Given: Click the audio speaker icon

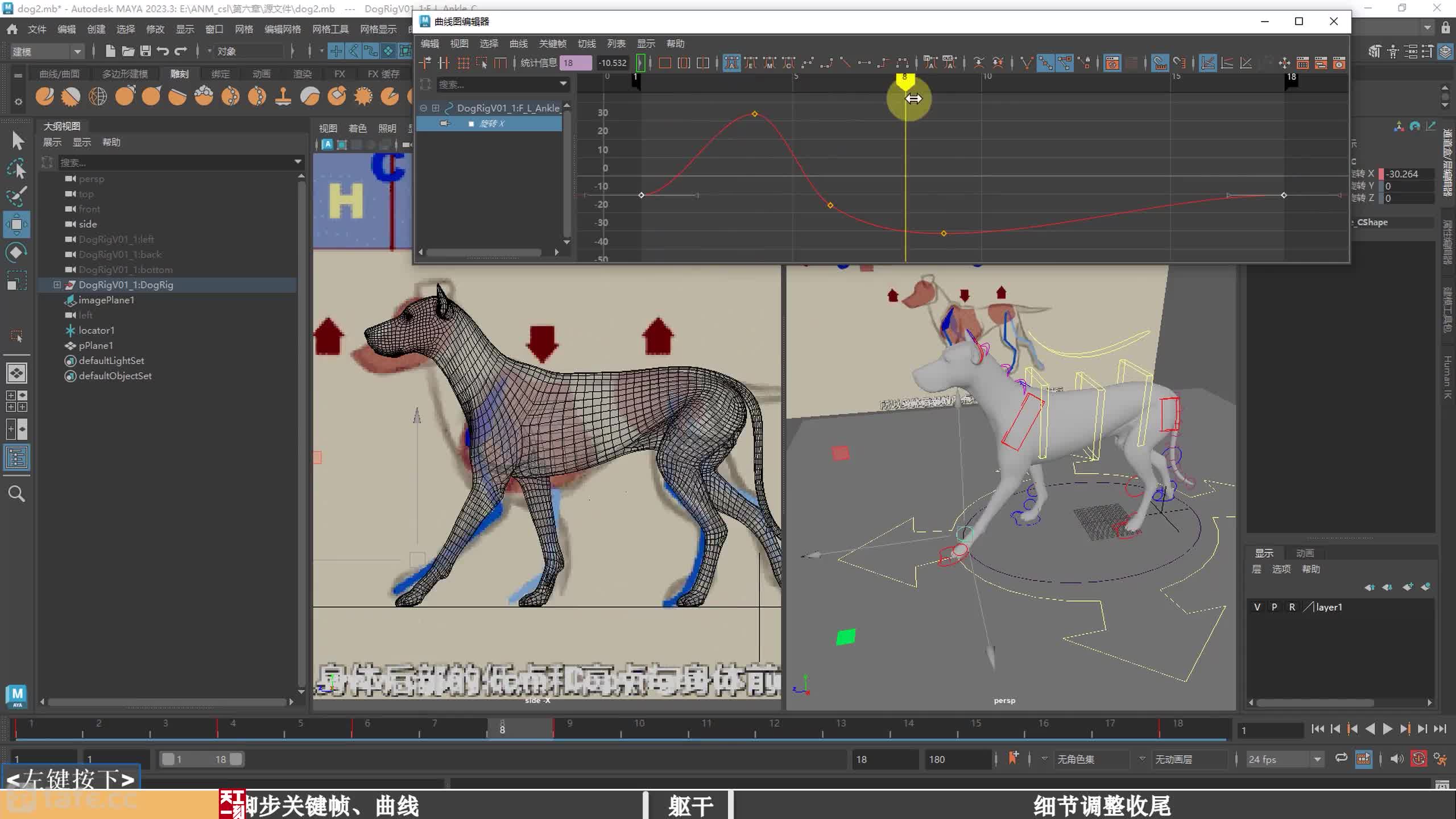Looking at the screenshot, I should tap(1396, 759).
